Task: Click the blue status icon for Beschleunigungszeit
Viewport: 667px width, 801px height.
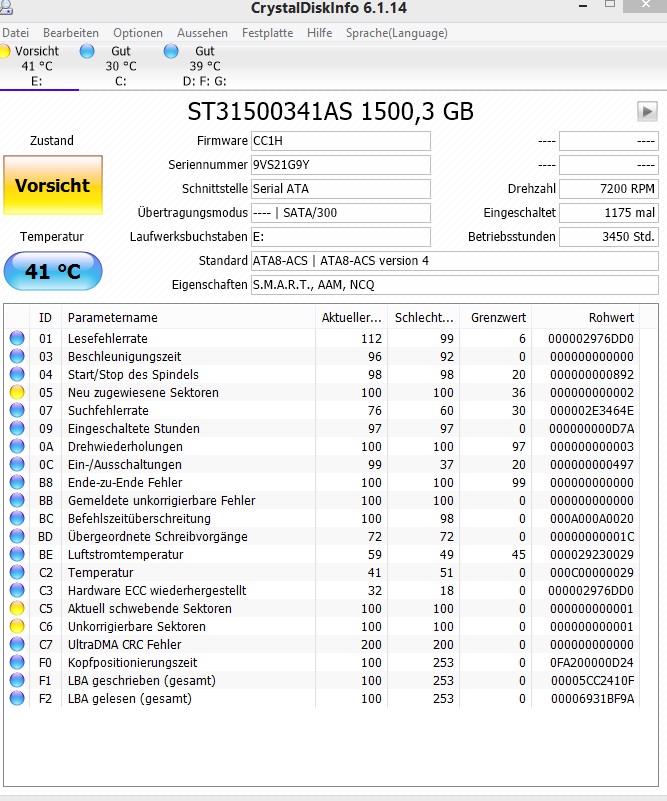Action: coord(17,356)
